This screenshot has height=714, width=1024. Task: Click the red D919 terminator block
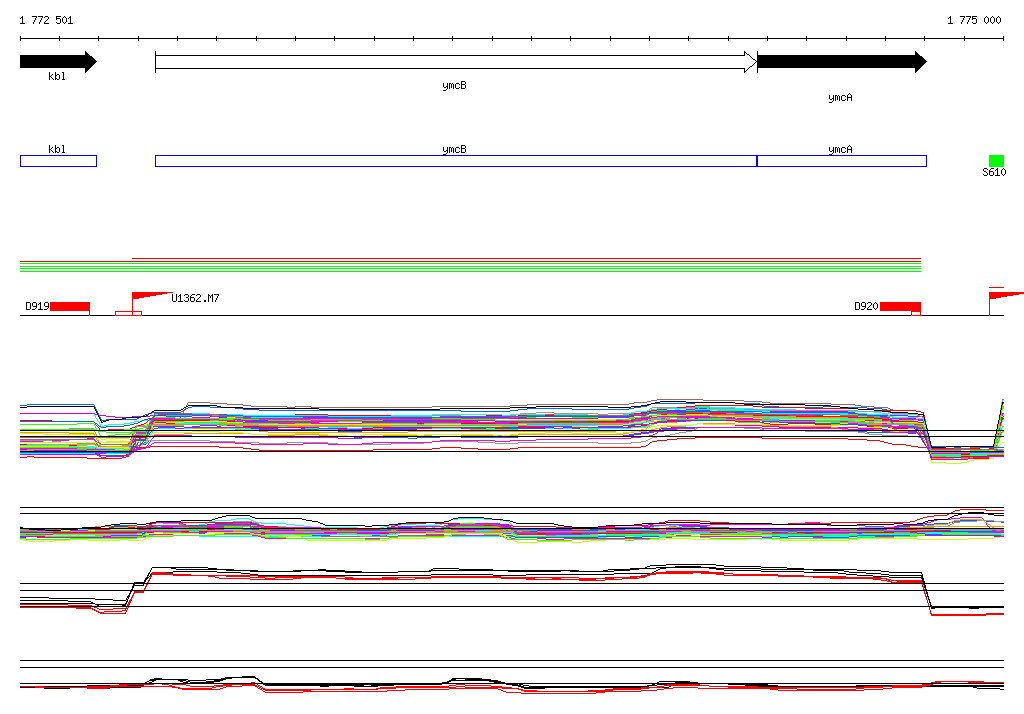click(70, 306)
